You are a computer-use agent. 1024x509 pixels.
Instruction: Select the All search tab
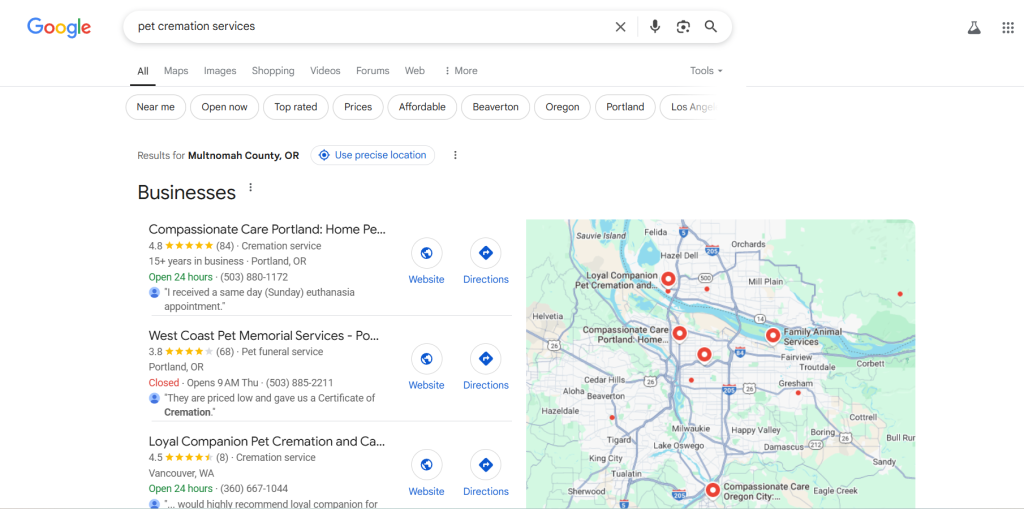(143, 71)
